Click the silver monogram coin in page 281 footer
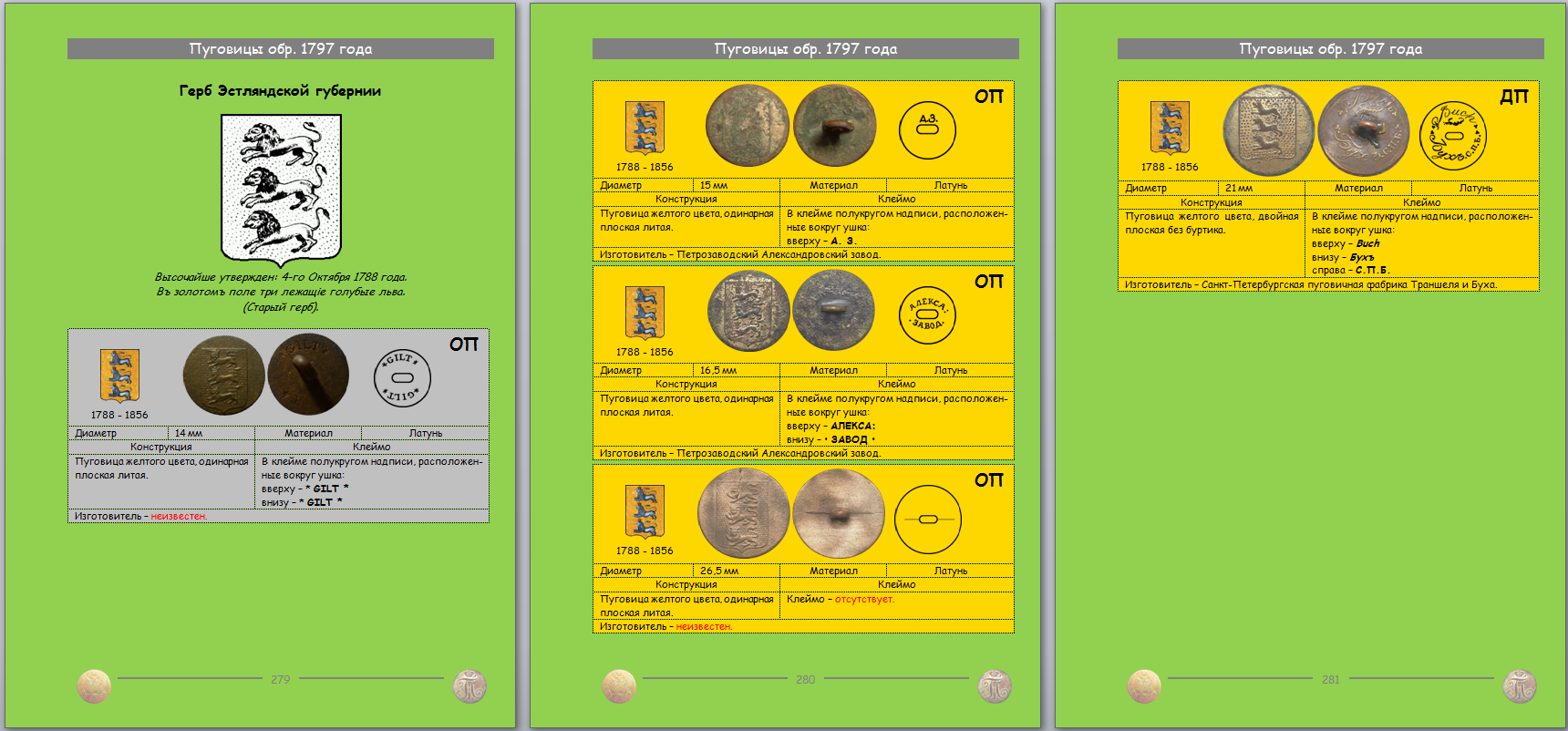This screenshot has width=1568, height=731. 1520,685
